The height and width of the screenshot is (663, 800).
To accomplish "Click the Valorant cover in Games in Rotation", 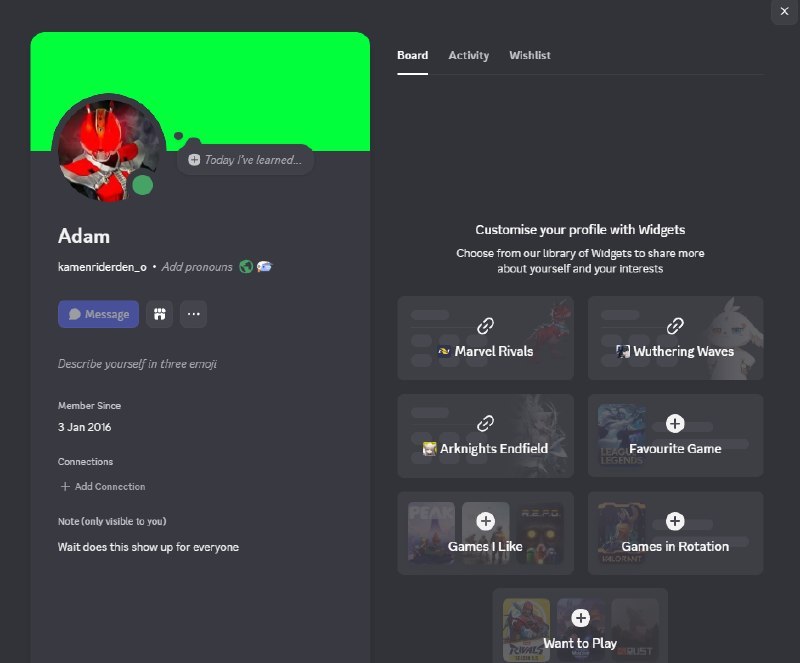I will click(621, 533).
